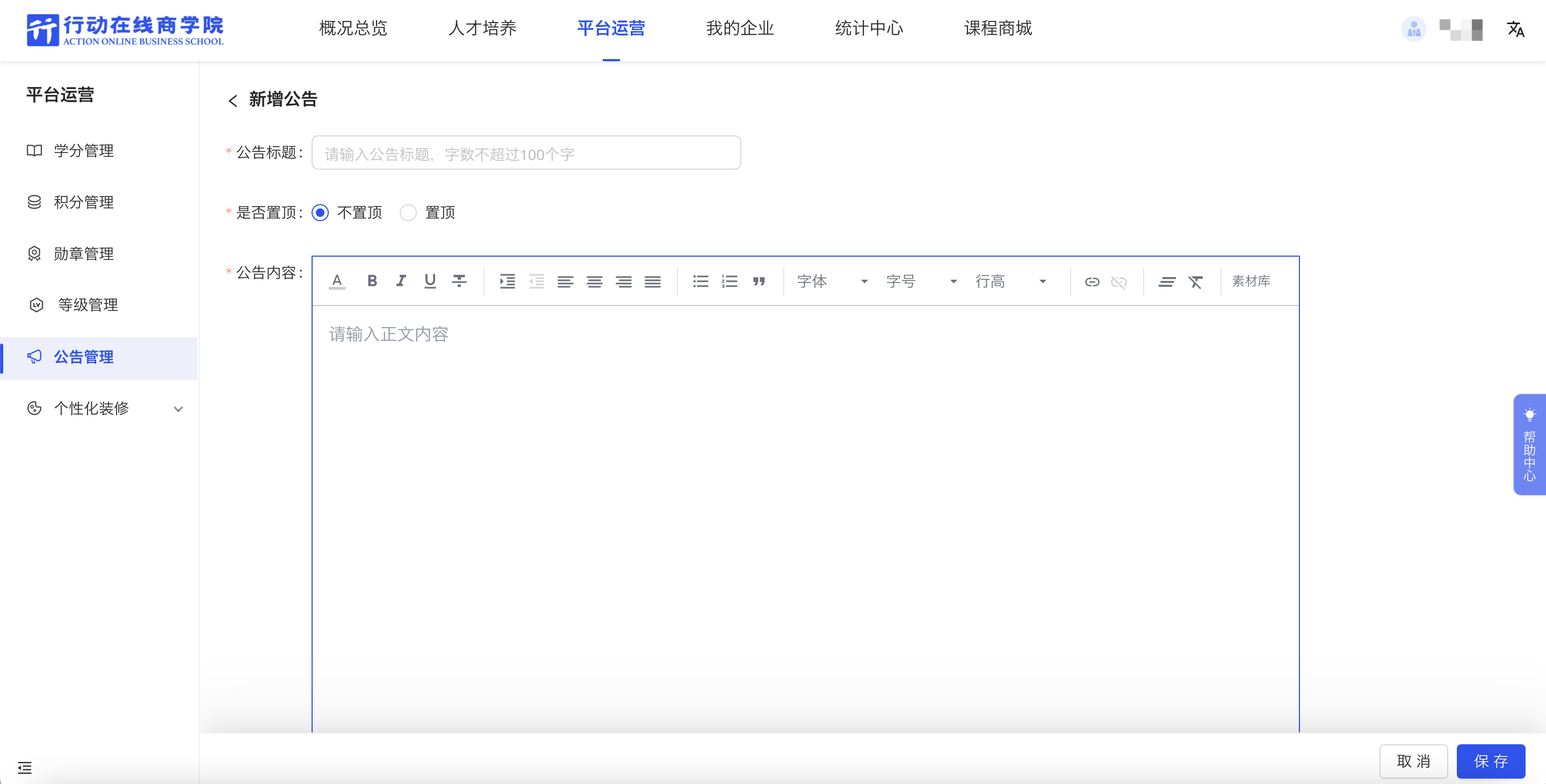The image size is (1546, 784).
Task: Open 勋章管理 in sidebar
Action: point(99,254)
